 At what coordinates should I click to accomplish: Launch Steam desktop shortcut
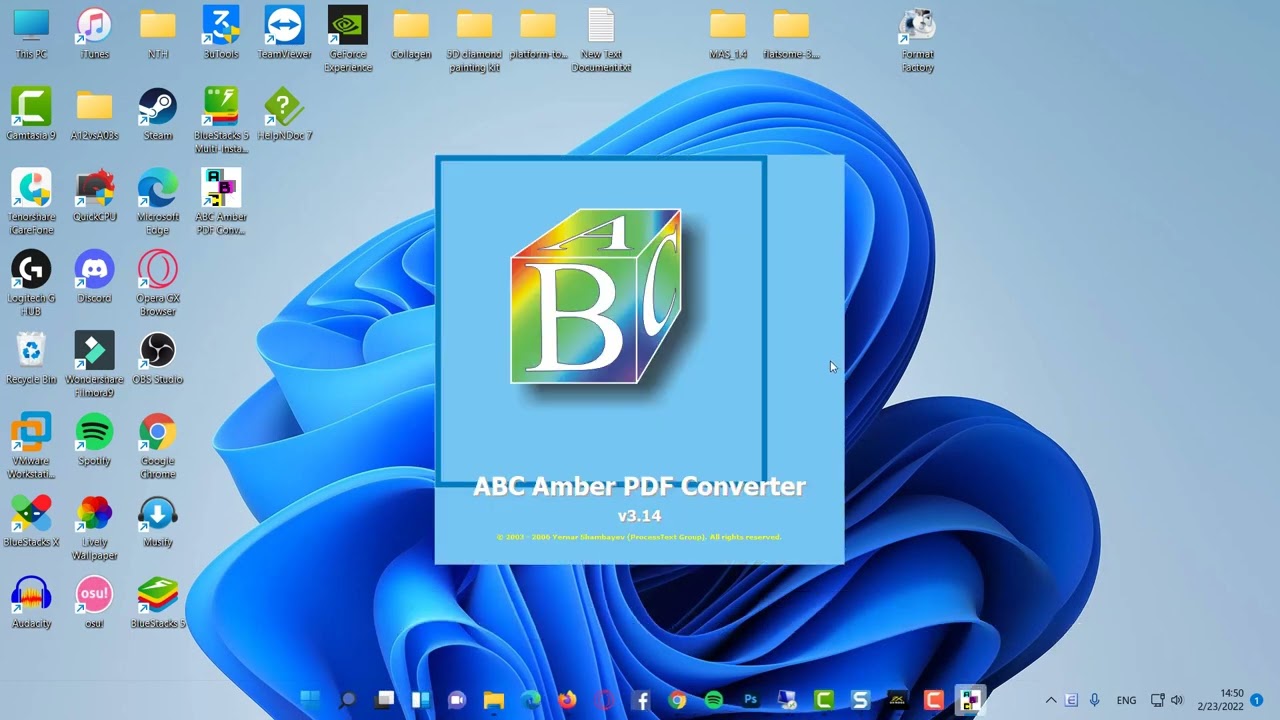tap(158, 114)
